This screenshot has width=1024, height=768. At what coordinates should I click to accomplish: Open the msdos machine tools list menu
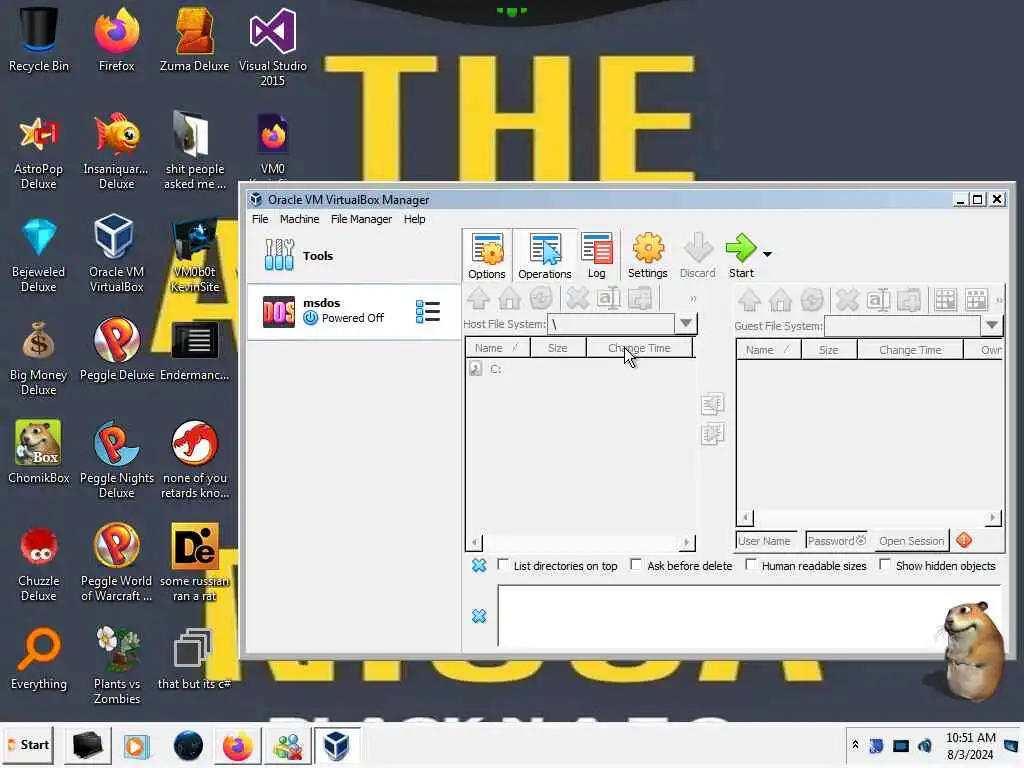coord(428,312)
